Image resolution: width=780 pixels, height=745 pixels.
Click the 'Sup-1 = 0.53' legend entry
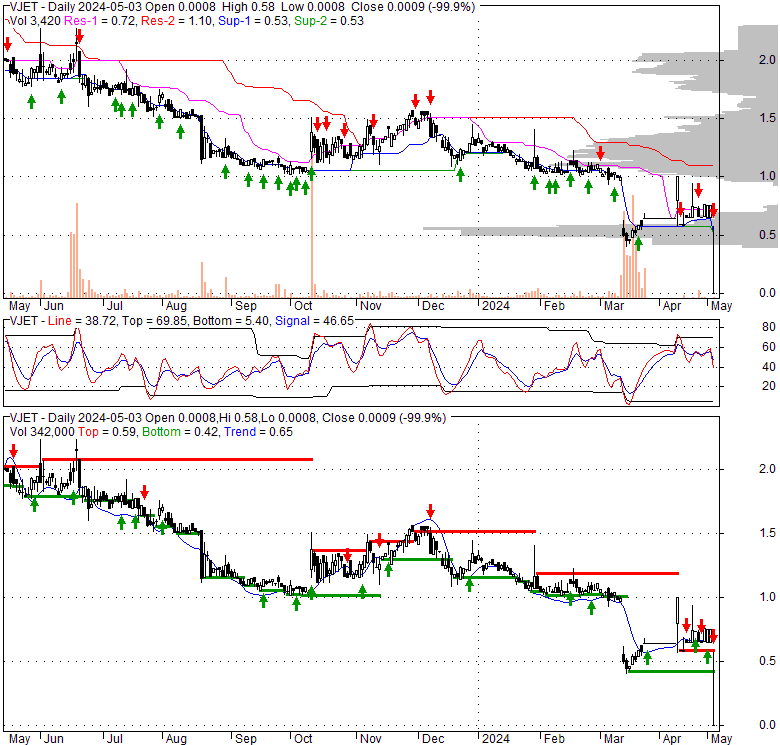point(253,21)
